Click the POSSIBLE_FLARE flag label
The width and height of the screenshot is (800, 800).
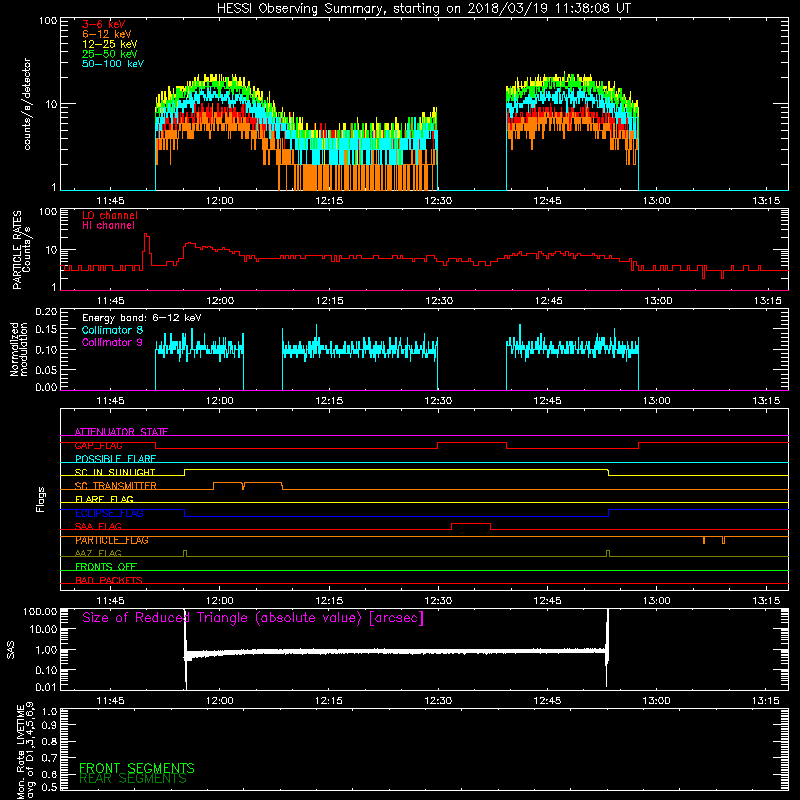(x=115, y=459)
